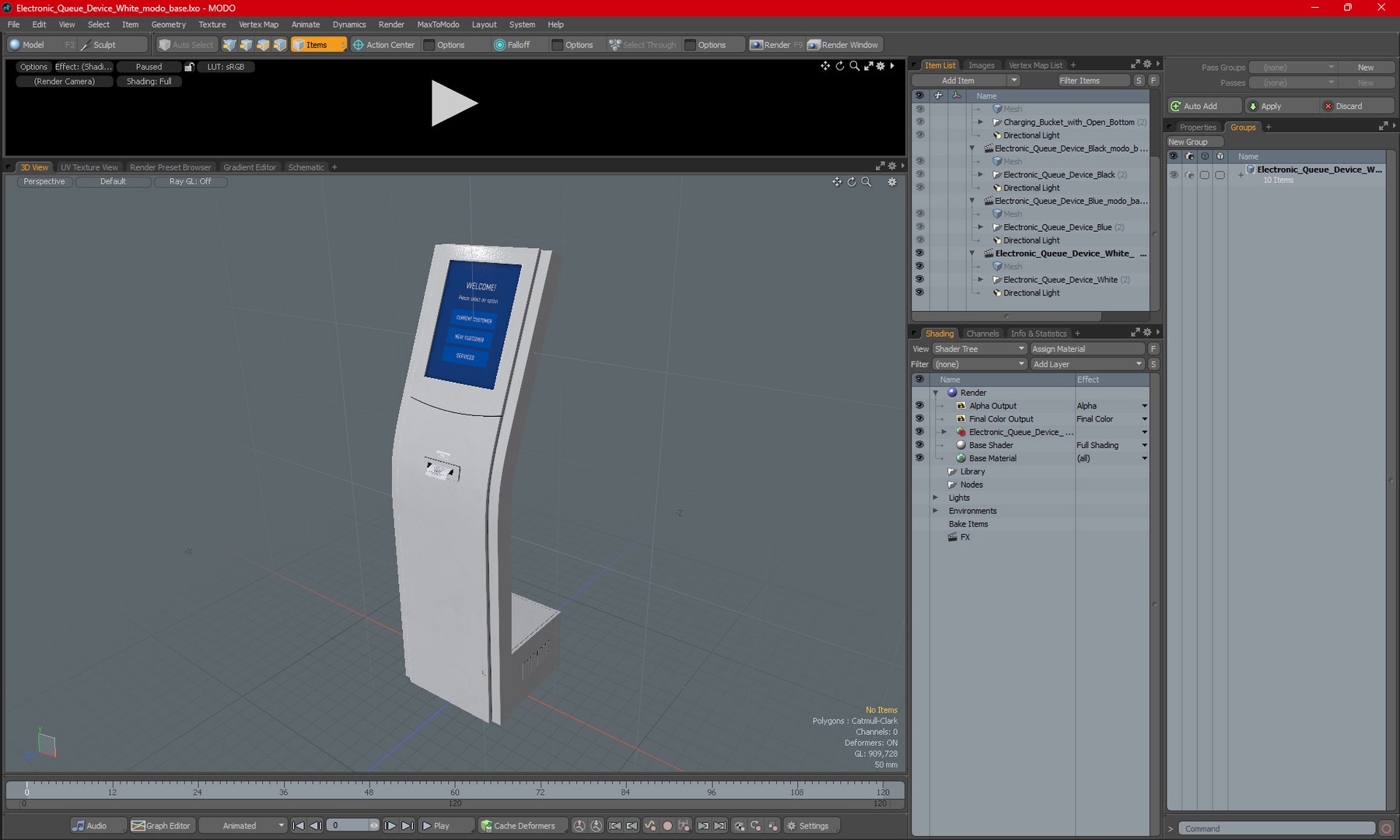Toggle eye for Alpha Output shader layer
The width and height of the screenshot is (1400, 840).
(x=919, y=406)
